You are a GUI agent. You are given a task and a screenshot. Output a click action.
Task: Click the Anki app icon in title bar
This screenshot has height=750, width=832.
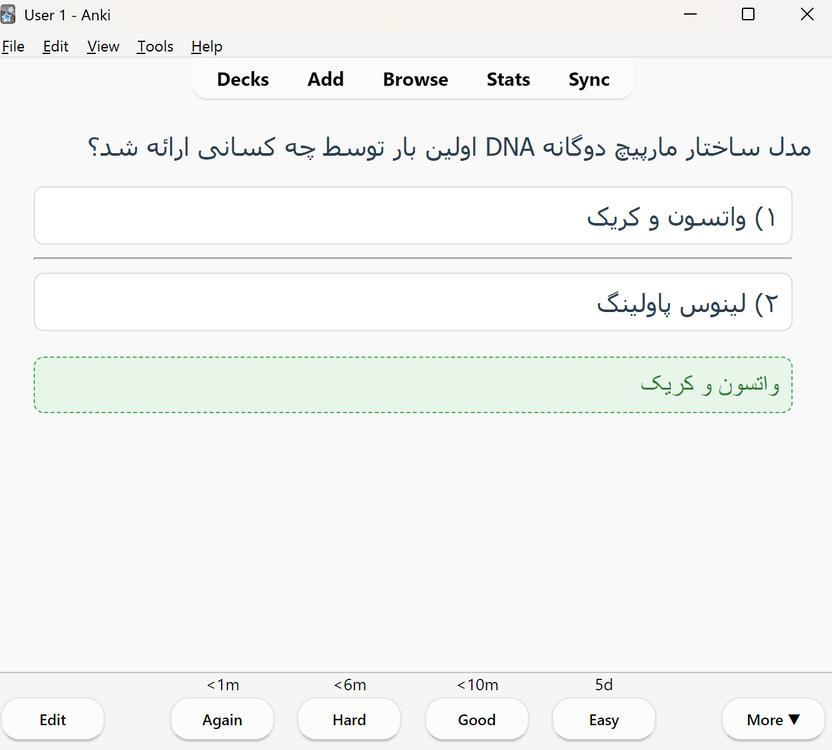click(x=8, y=15)
